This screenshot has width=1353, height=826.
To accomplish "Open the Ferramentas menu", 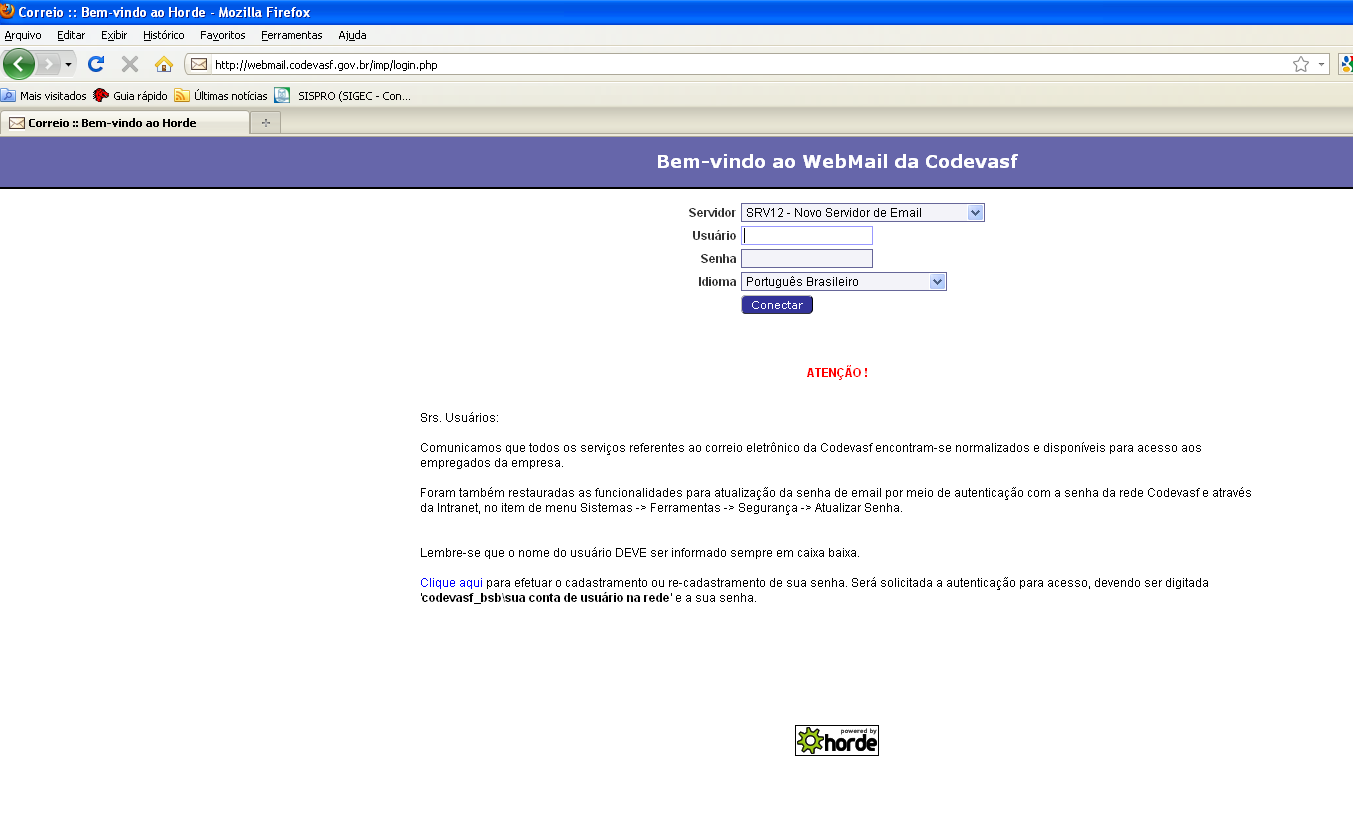I will pos(292,35).
